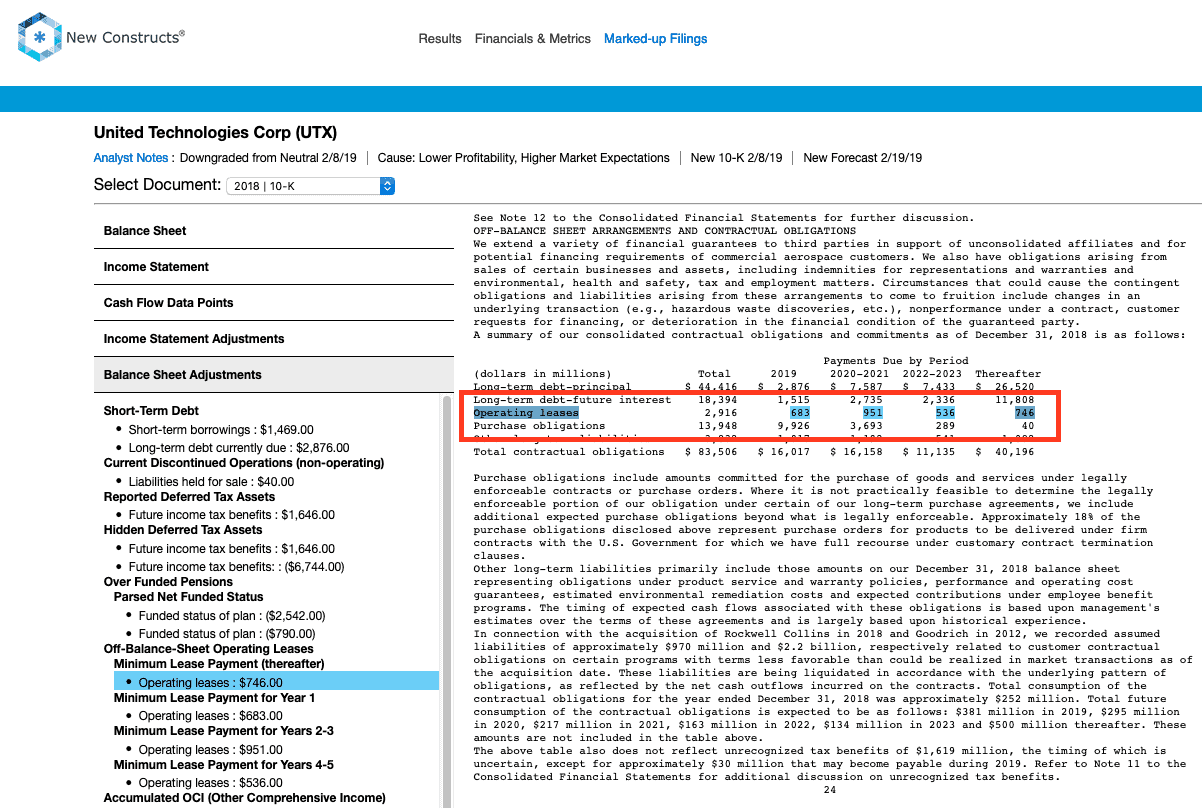The image size is (1202, 808).
Task: Click Current Discontinued Operations heading
Action: pos(244,463)
